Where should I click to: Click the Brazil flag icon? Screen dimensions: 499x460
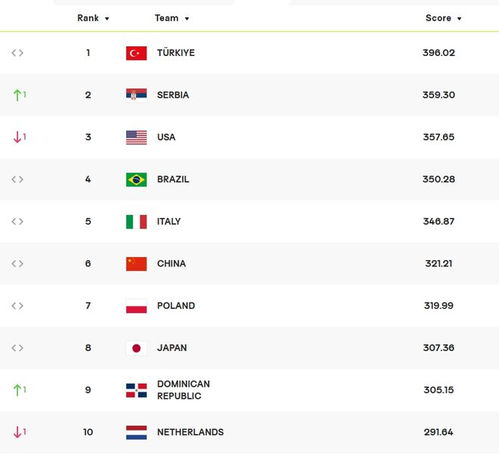click(x=136, y=180)
